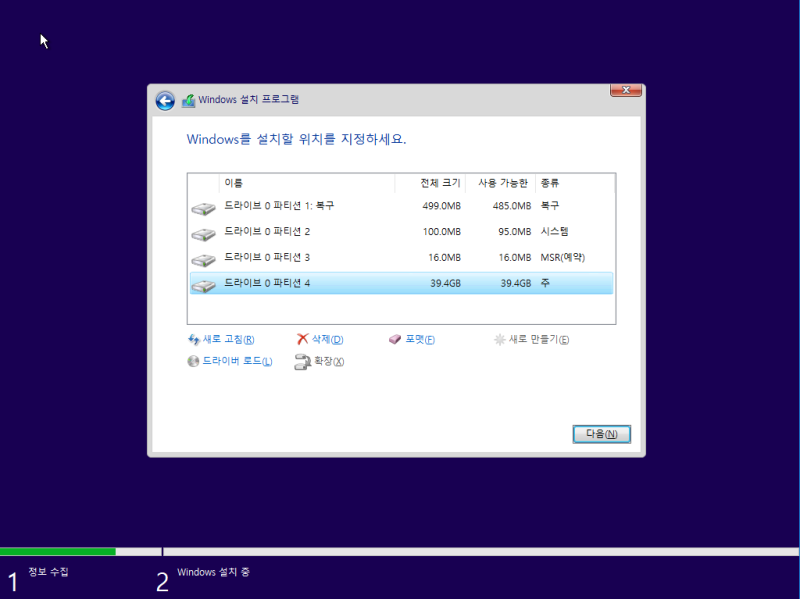Click the 이름 column header
Screen dimensions: 800x599
[x=307, y=183]
